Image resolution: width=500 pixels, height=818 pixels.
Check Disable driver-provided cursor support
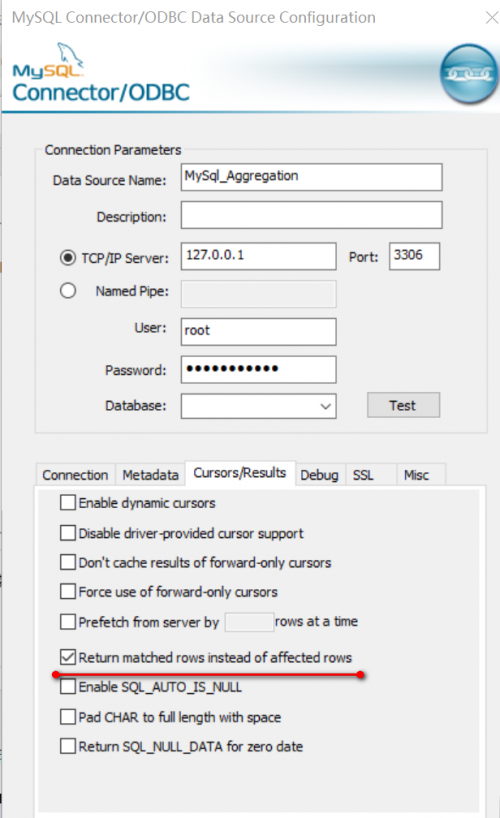click(x=68, y=533)
